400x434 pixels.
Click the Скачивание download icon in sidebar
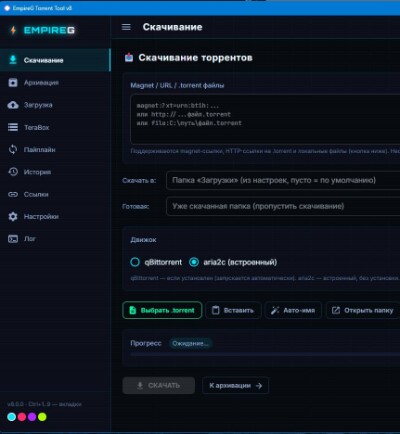coord(13,60)
